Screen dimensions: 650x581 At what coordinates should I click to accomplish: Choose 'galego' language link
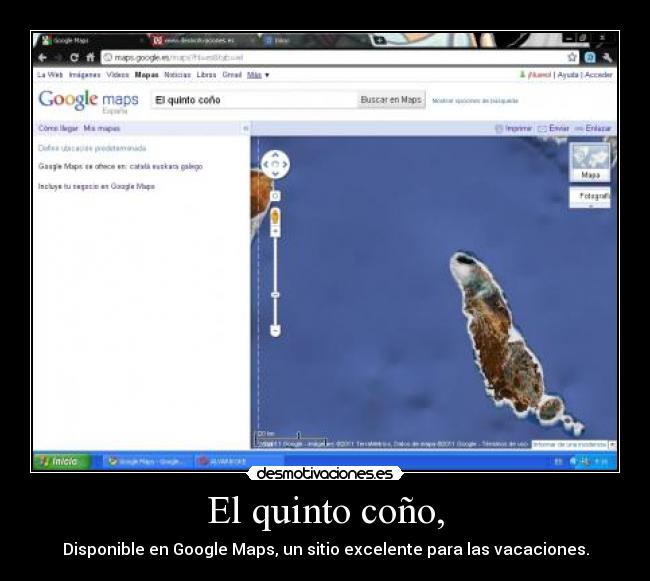192,167
